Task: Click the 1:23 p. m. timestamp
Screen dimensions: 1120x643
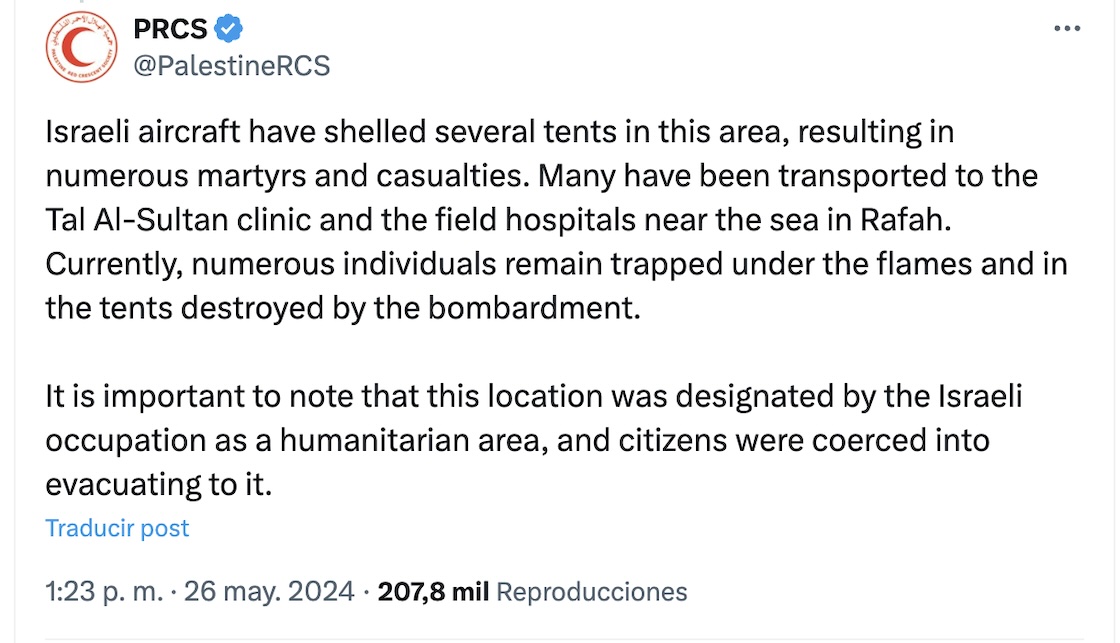Action: (103, 592)
